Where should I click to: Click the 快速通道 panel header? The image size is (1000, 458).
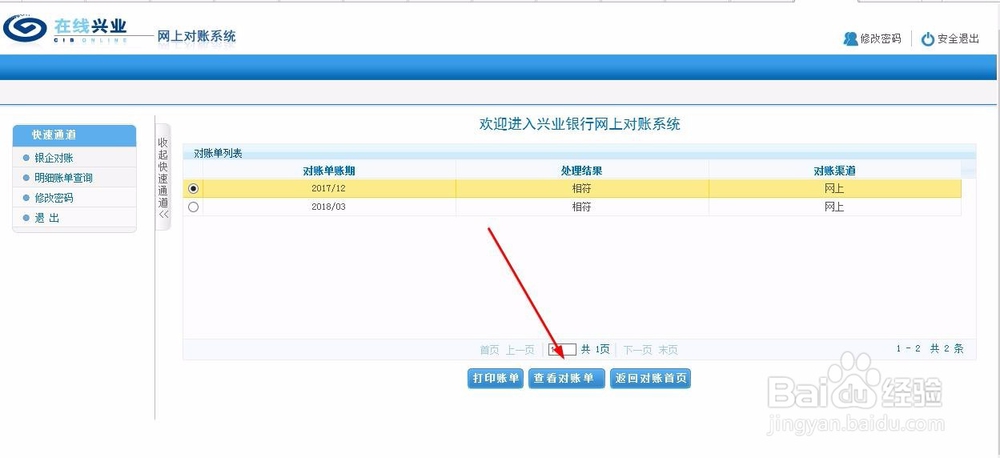(x=74, y=135)
